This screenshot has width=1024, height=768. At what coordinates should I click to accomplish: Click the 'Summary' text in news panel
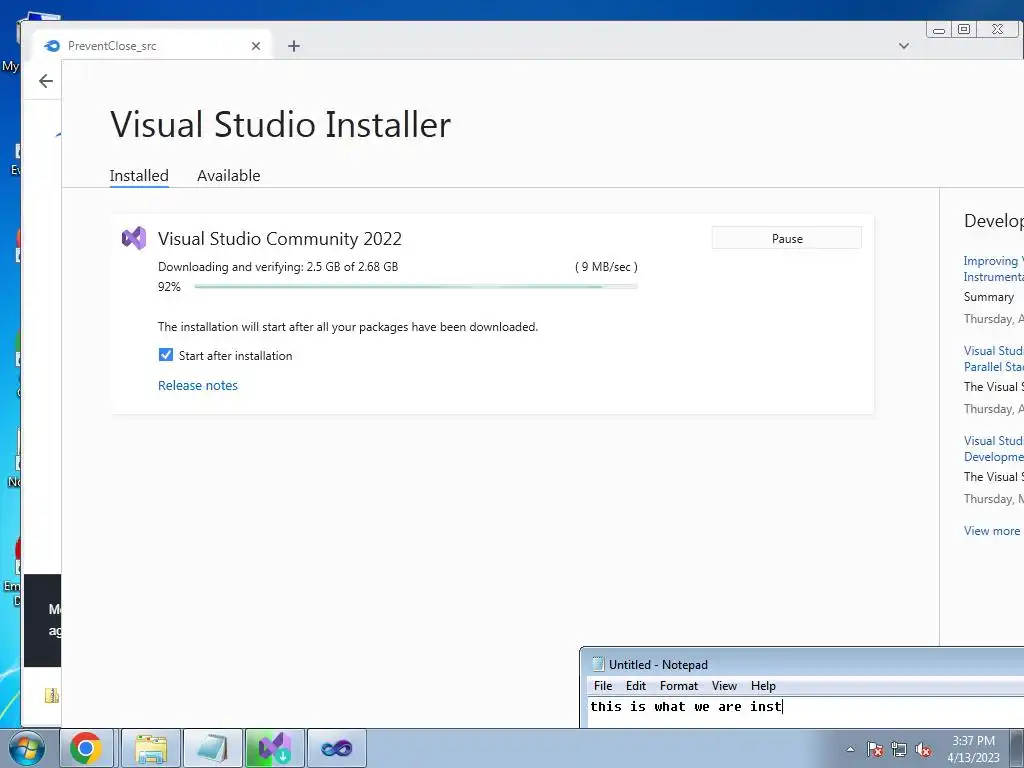point(989,297)
